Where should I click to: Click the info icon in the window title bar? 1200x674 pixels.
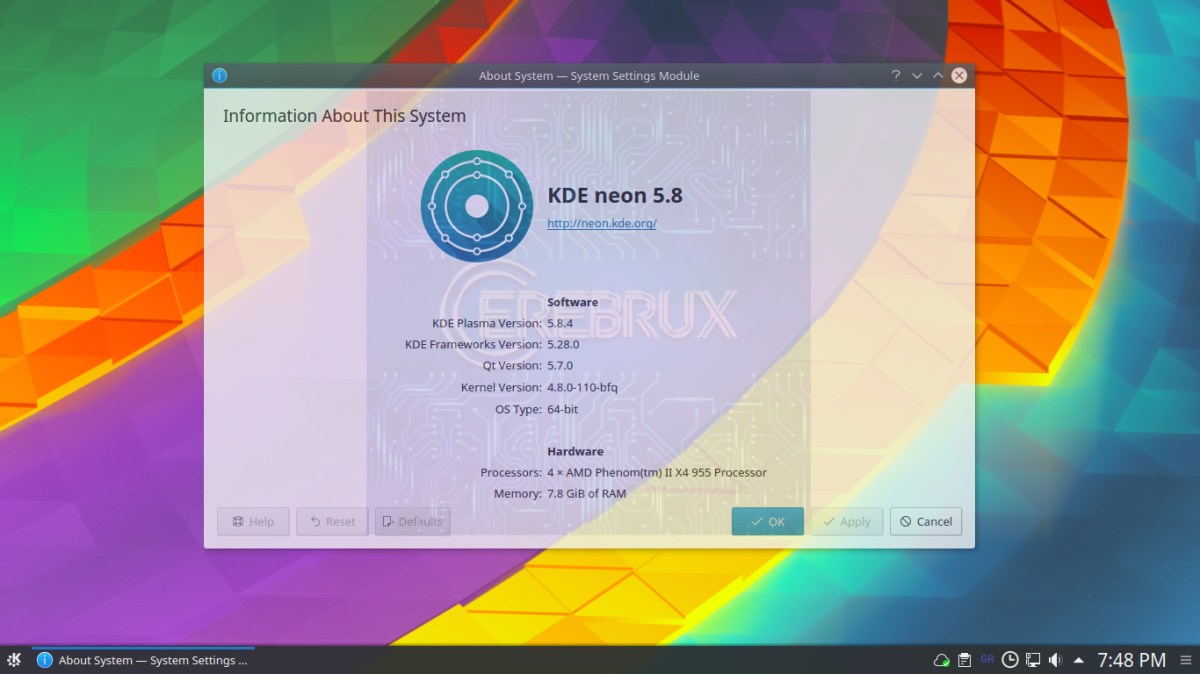[219, 75]
